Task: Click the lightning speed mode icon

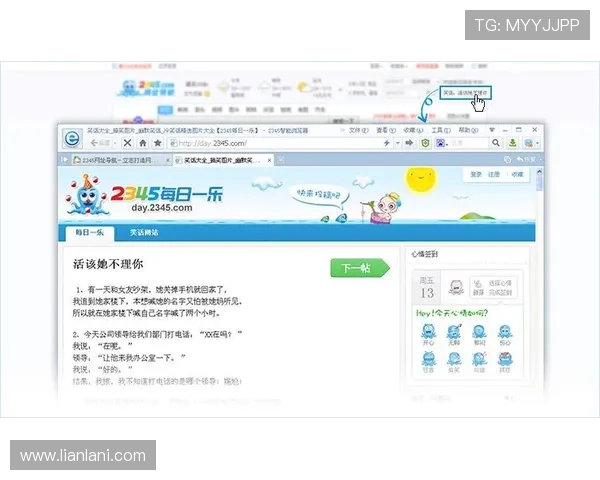Action: pyautogui.click(x=386, y=143)
